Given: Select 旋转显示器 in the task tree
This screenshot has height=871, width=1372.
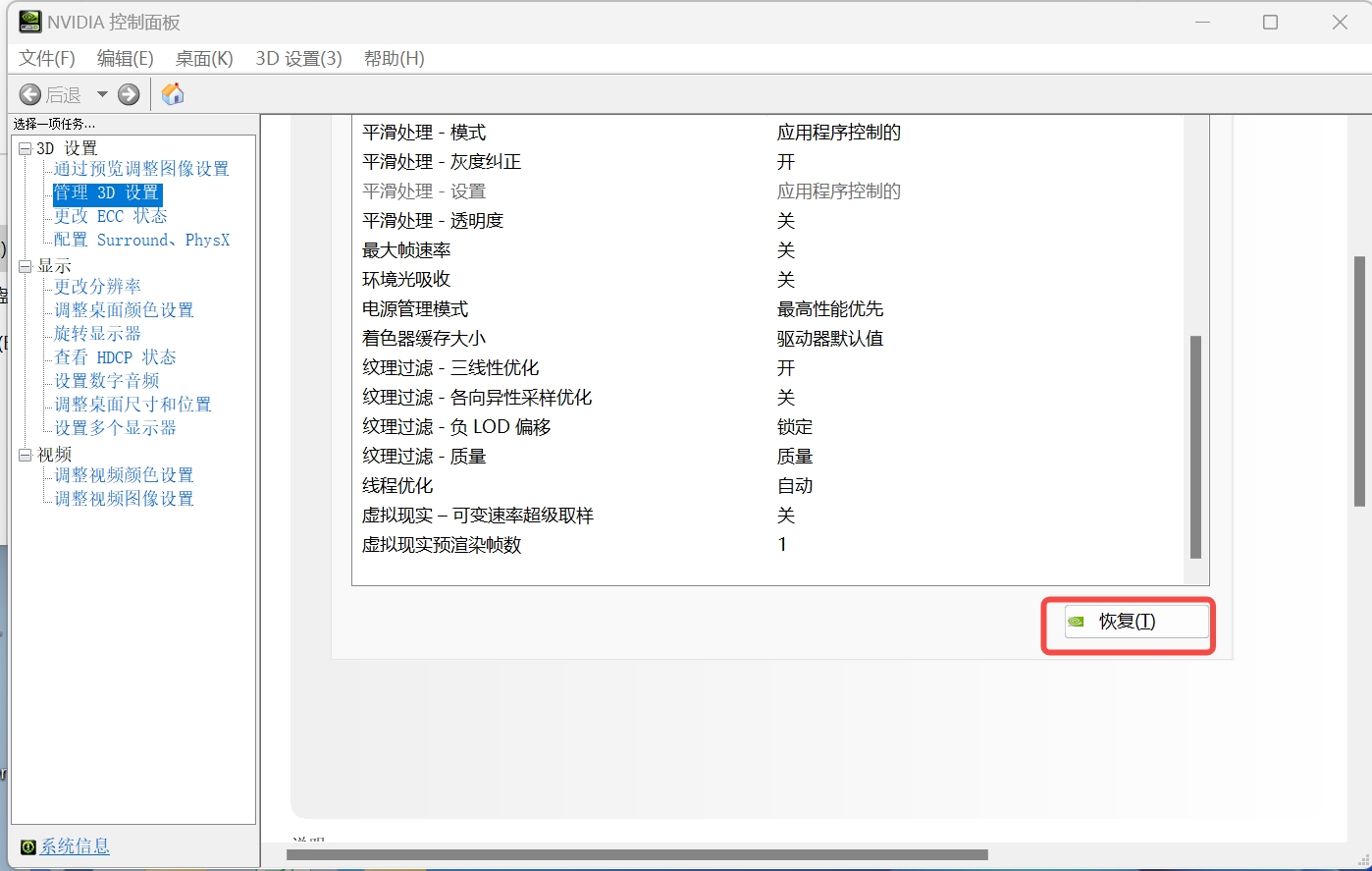Looking at the screenshot, I should pyautogui.click(x=98, y=334).
